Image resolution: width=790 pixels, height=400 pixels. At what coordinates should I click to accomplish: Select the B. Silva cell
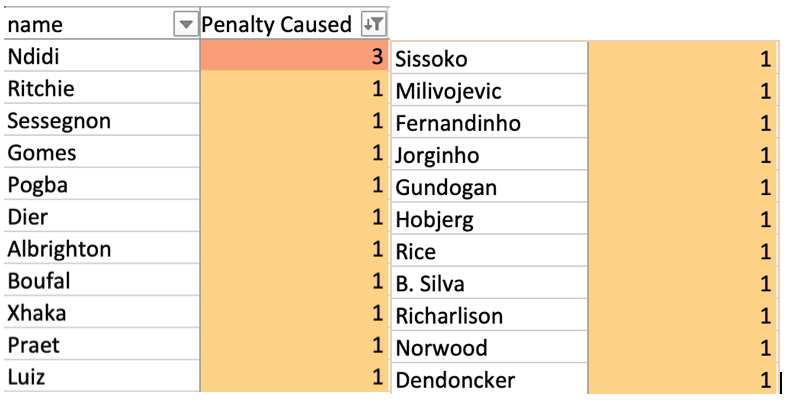click(489, 283)
